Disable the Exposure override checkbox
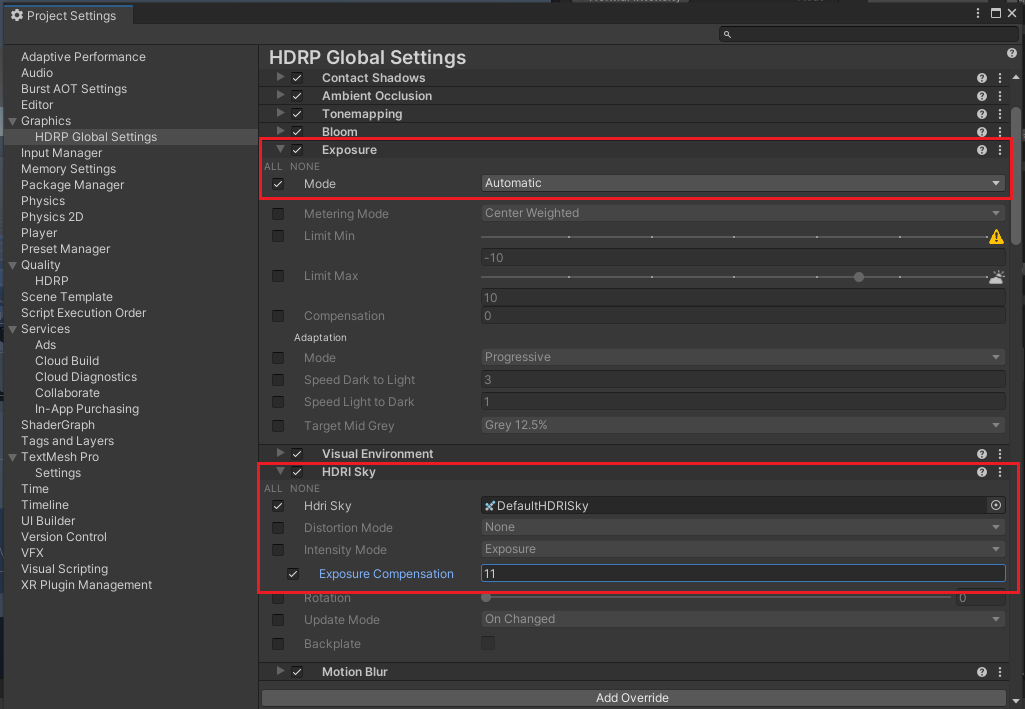This screenshot has height=709, width=1025. [297, 150]
